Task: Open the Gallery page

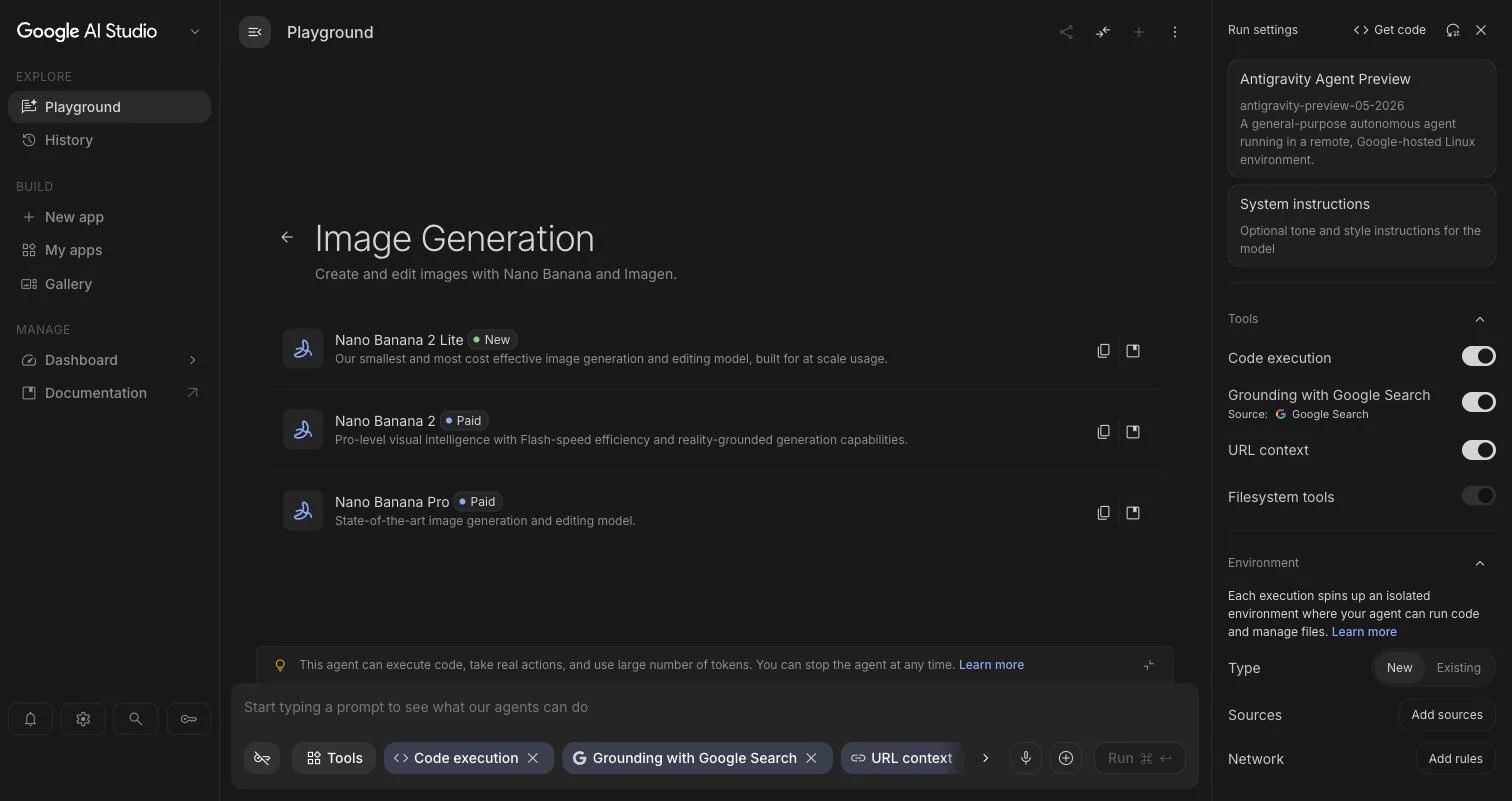Action: pyautogui.click(x=110, y=284)
